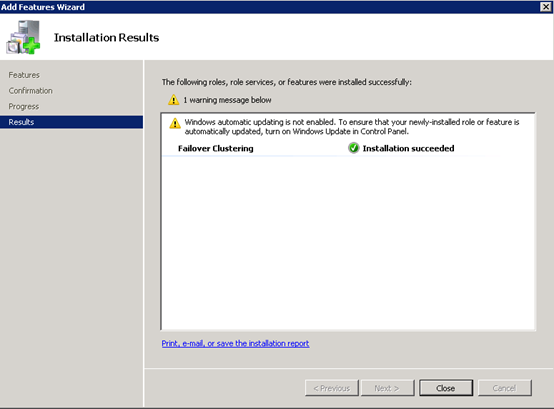The width and height of the screenshot is (554, 409).
Task: Click the disabled Previous button
Action: [x=331, y=388]
